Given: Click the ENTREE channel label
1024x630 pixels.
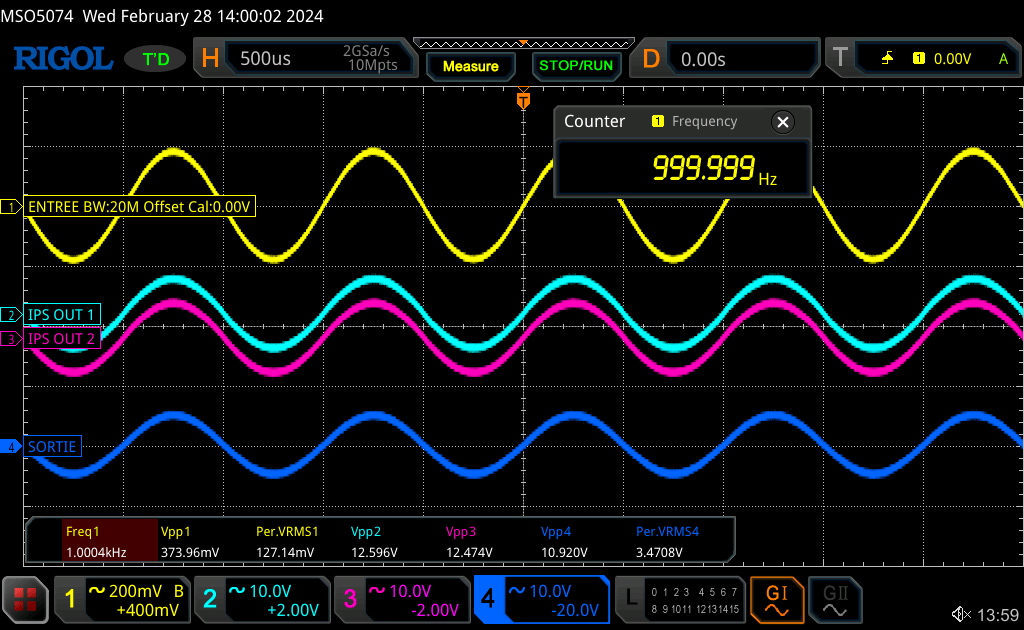Looking at the screenshot, I should click(139, 207).
